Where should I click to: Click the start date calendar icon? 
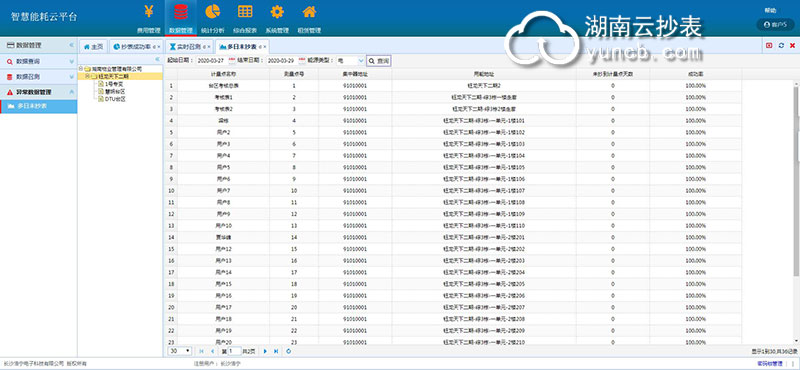(232, 61)
